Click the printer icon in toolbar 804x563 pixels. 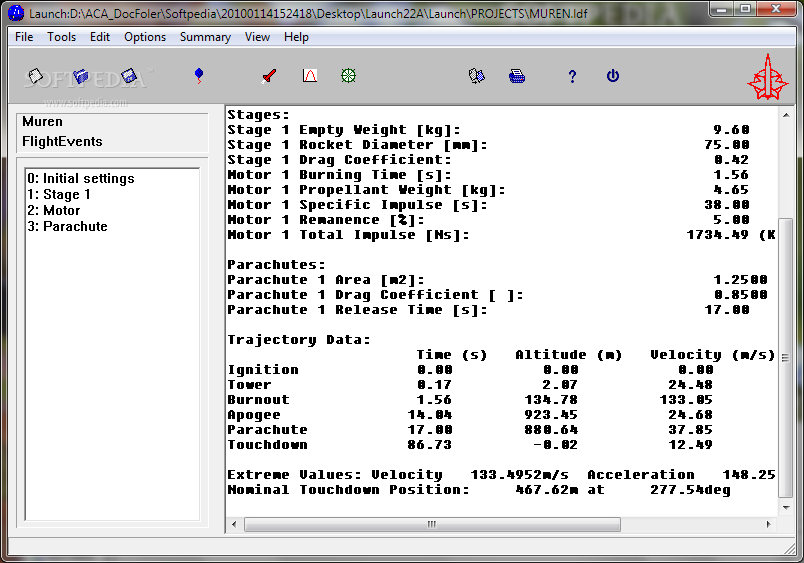517,76
